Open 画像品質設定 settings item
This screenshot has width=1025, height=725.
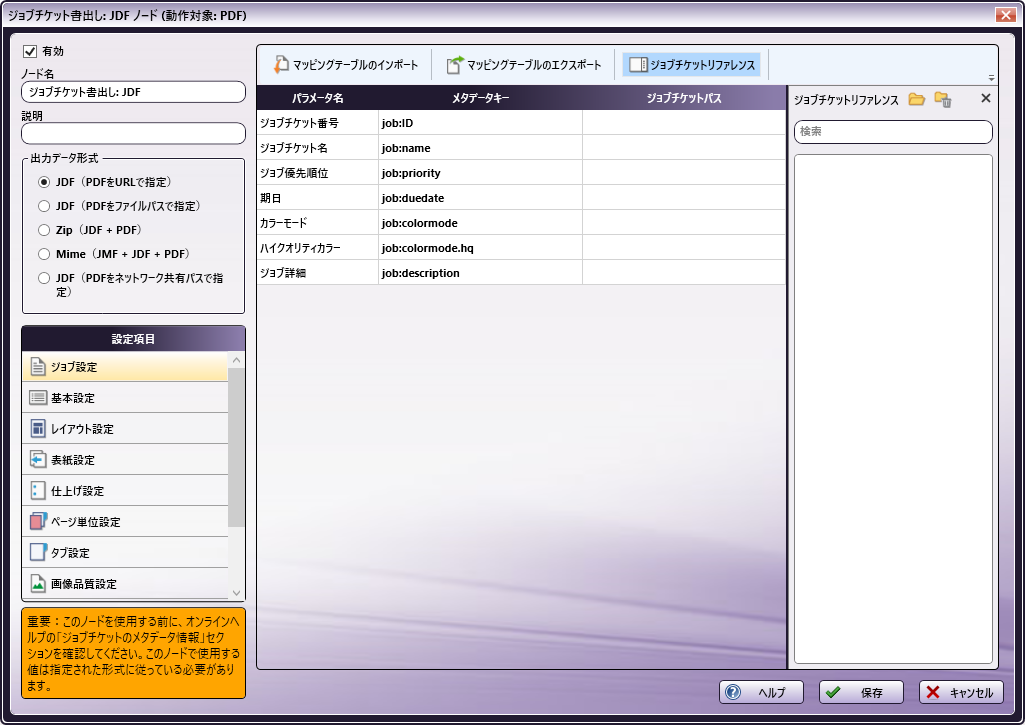(x=125, y=583)
